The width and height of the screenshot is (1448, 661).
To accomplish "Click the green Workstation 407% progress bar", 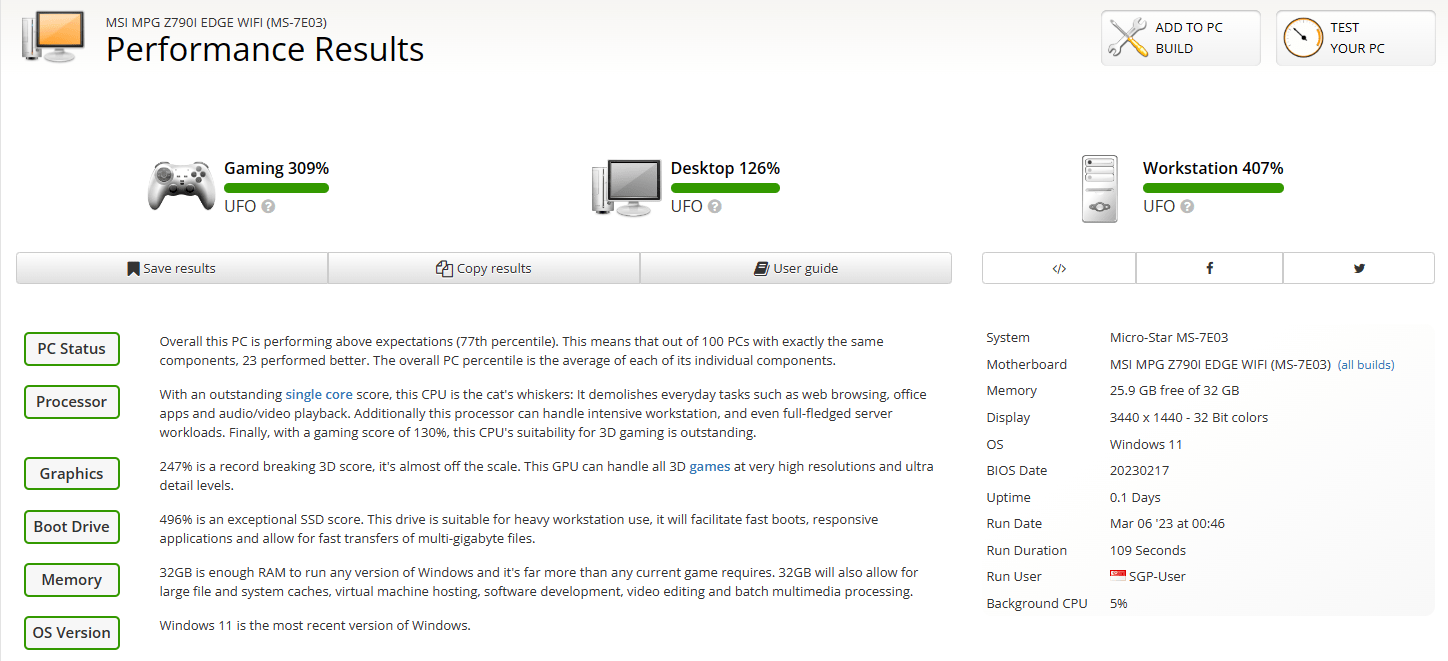I will (1213, 188).
